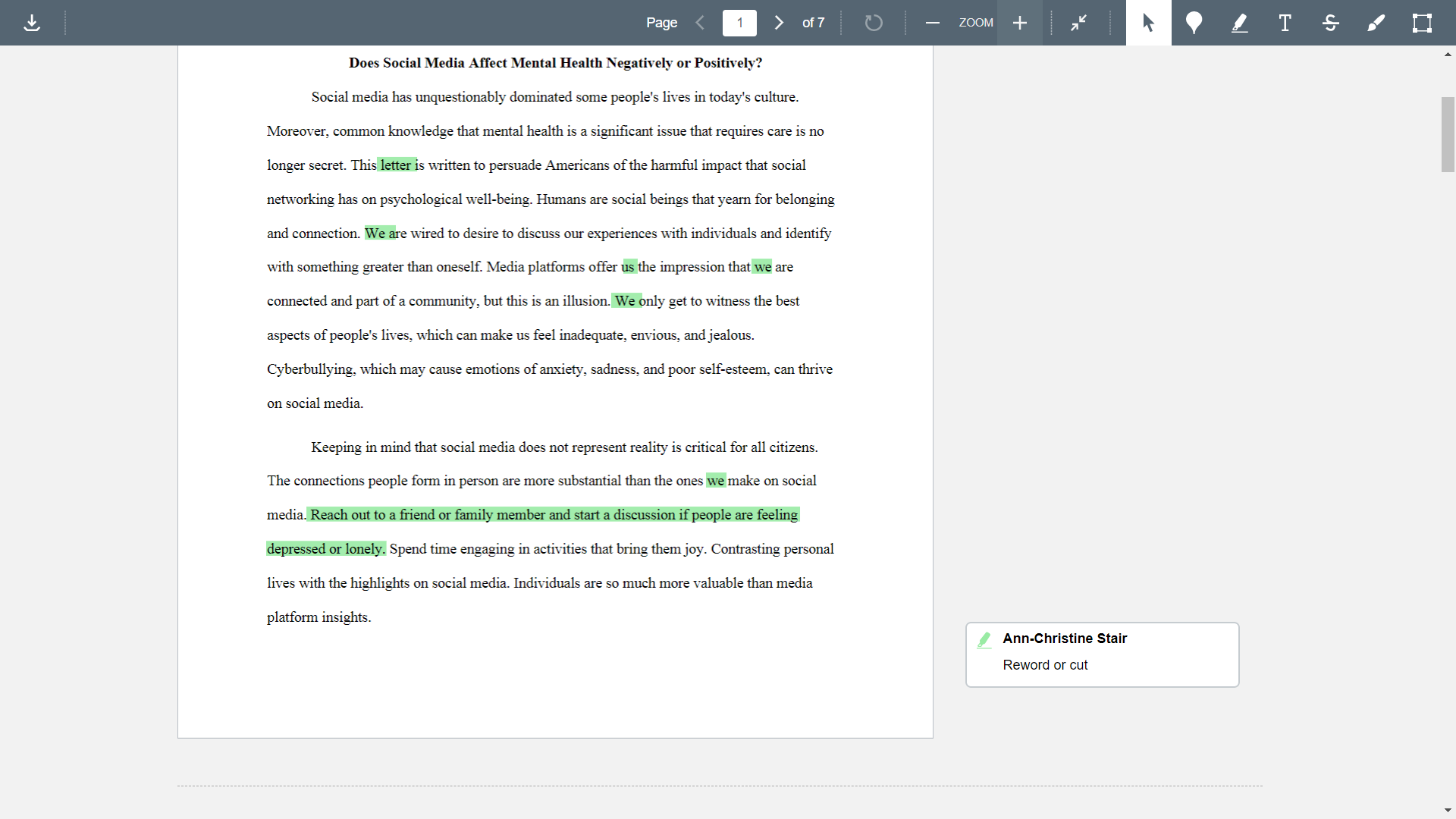The height and width of the screenshot is (819, 1456).
Task: Click the highlighted word 'letter'
Action: (397, 165)
